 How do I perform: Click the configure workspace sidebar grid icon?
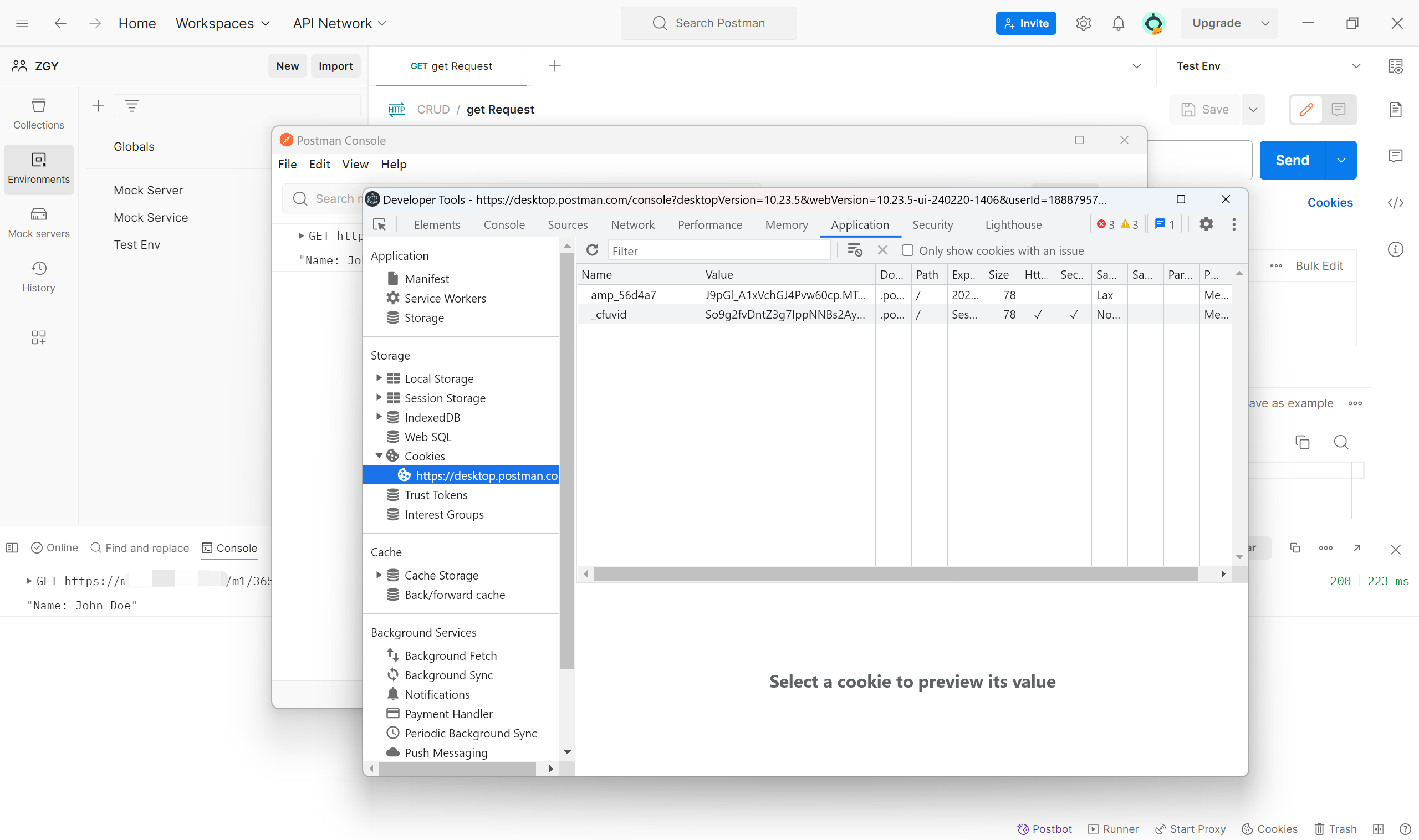(x=38, y=337)
